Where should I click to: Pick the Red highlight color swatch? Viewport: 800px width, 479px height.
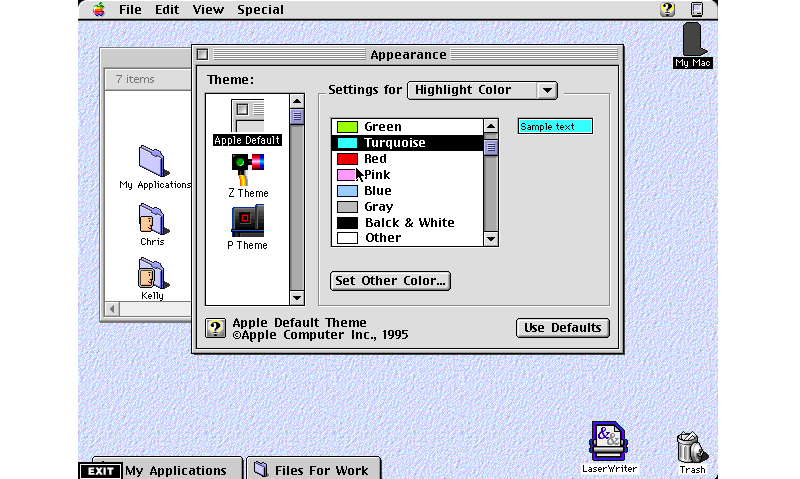tap(347, 159)
